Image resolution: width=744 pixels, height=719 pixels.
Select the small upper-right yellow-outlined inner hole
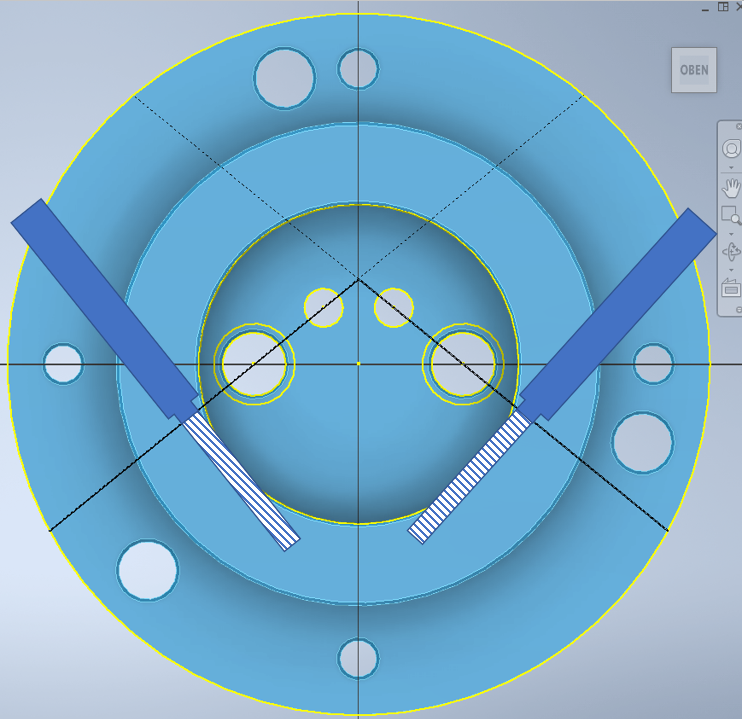tap(394, 308)
